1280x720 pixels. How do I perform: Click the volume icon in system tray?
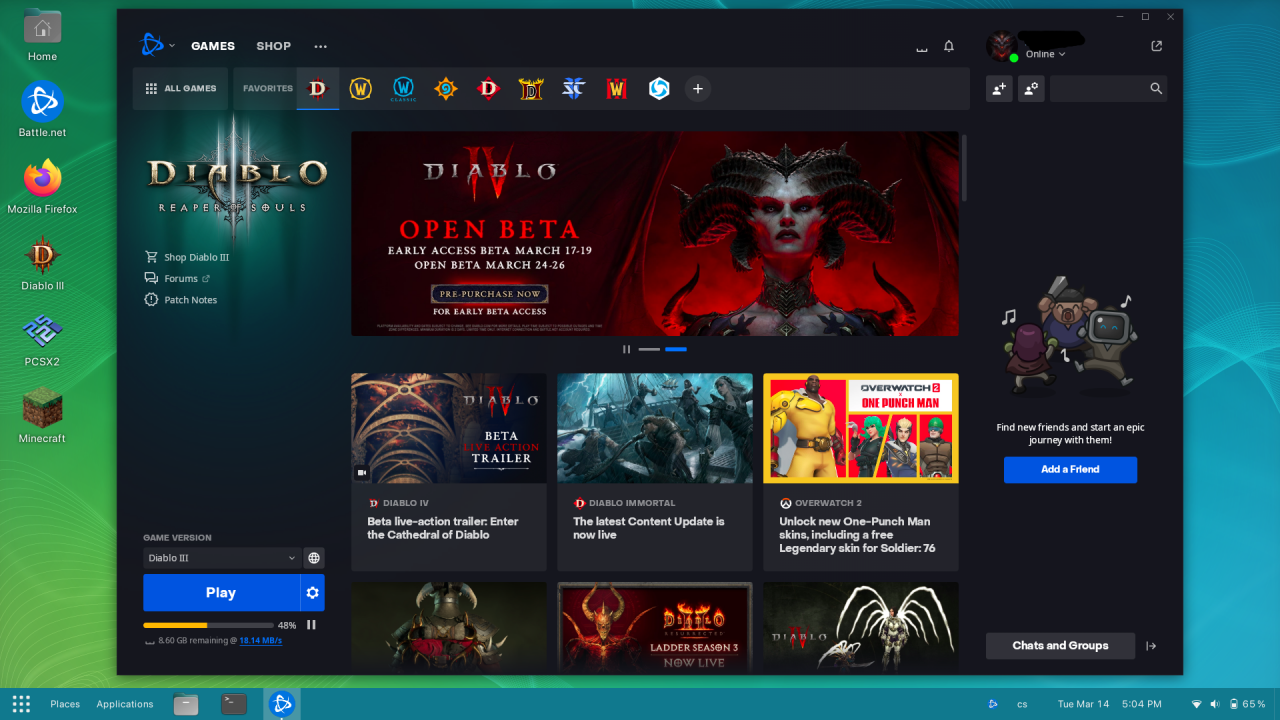point(1215,704)
